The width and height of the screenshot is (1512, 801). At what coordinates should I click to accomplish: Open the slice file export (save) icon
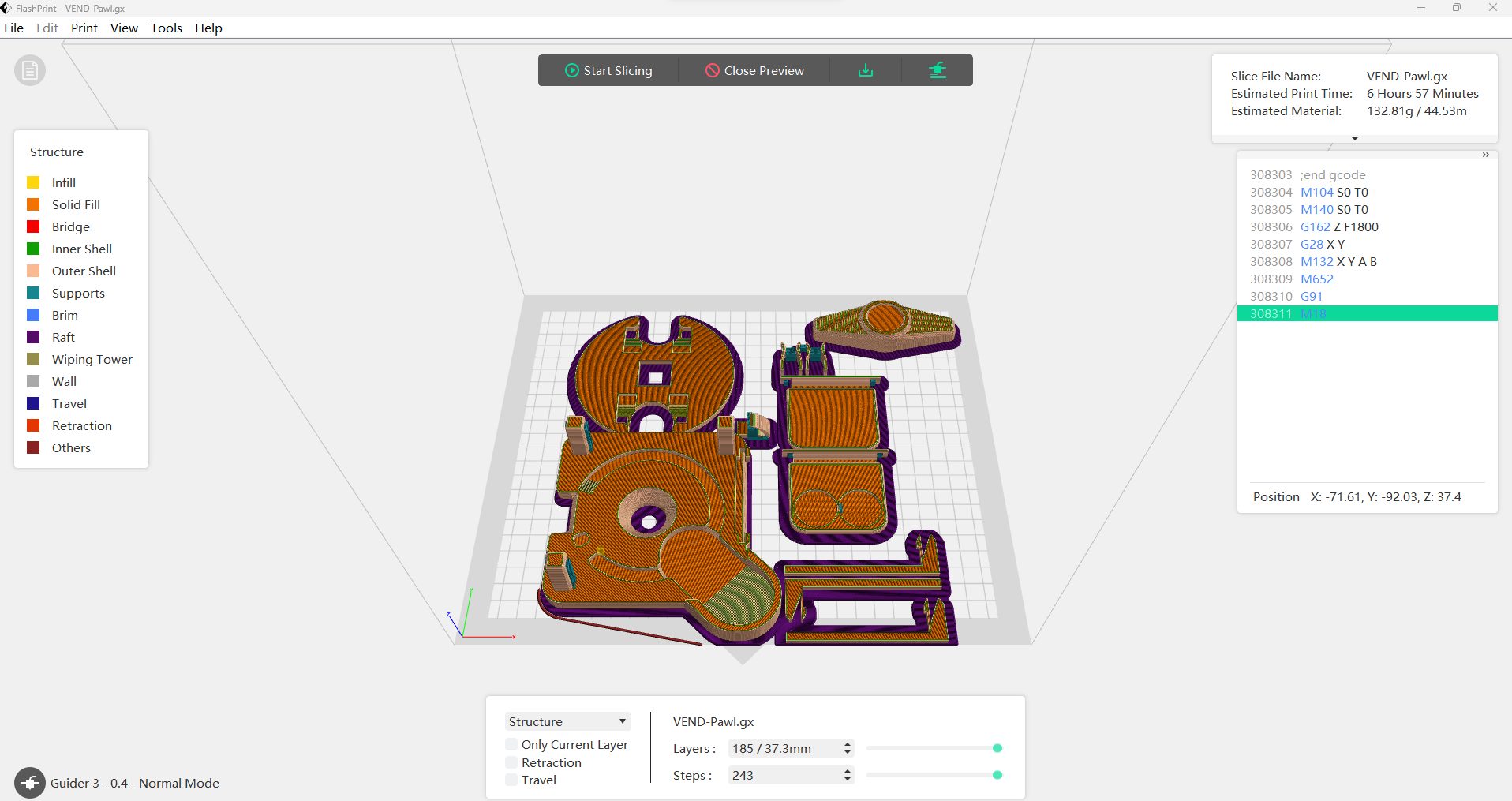866,69
